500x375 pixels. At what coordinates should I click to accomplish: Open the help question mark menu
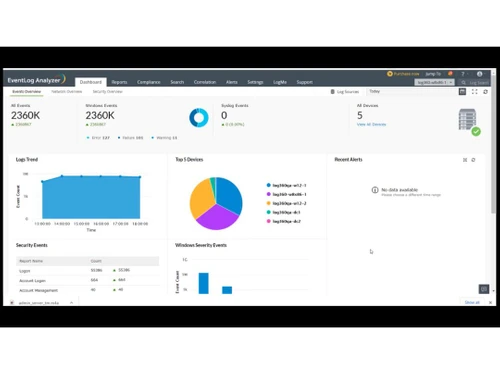(463, 74)
